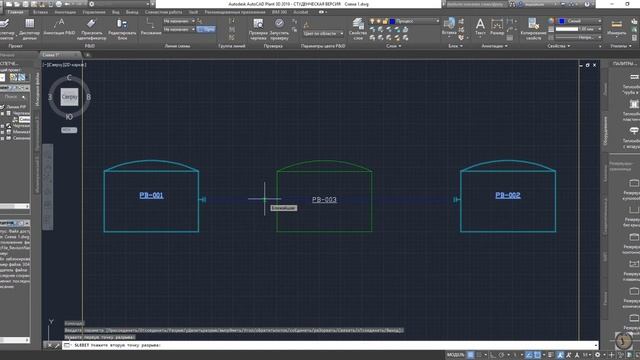Open the Home (Главная) ribbon tab
640x360 pixels.
pos(16,12)
